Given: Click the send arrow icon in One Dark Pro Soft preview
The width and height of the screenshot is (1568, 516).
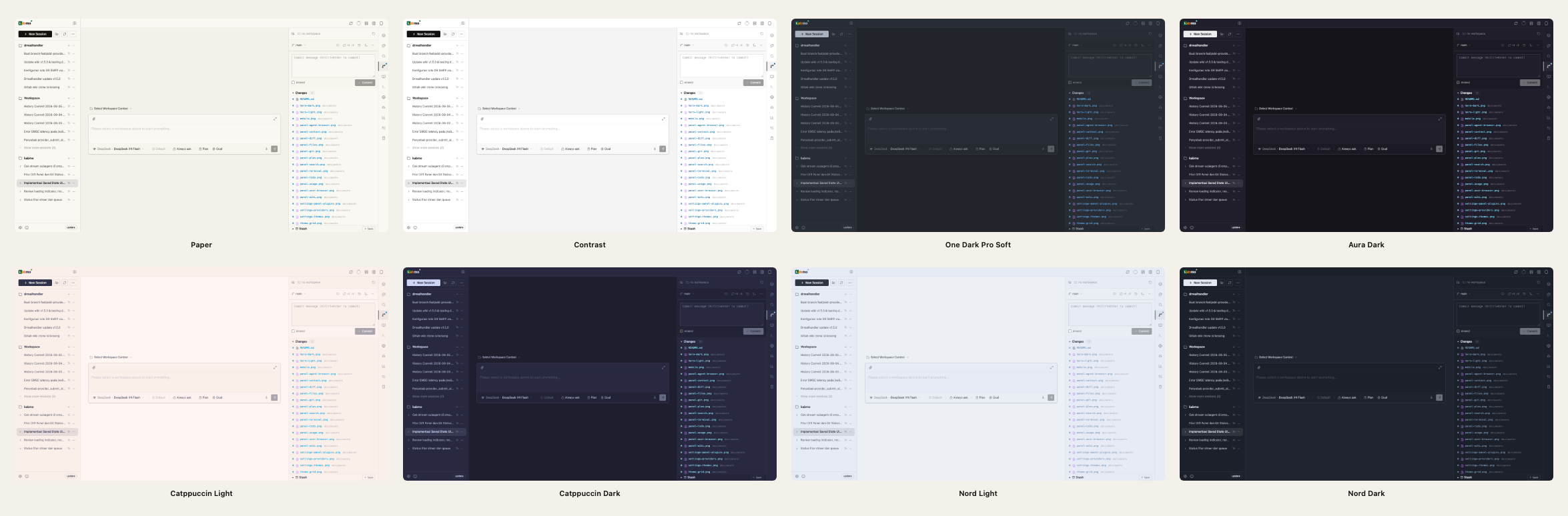Looking at the screenshot, I should click(x=1051, y=149).
